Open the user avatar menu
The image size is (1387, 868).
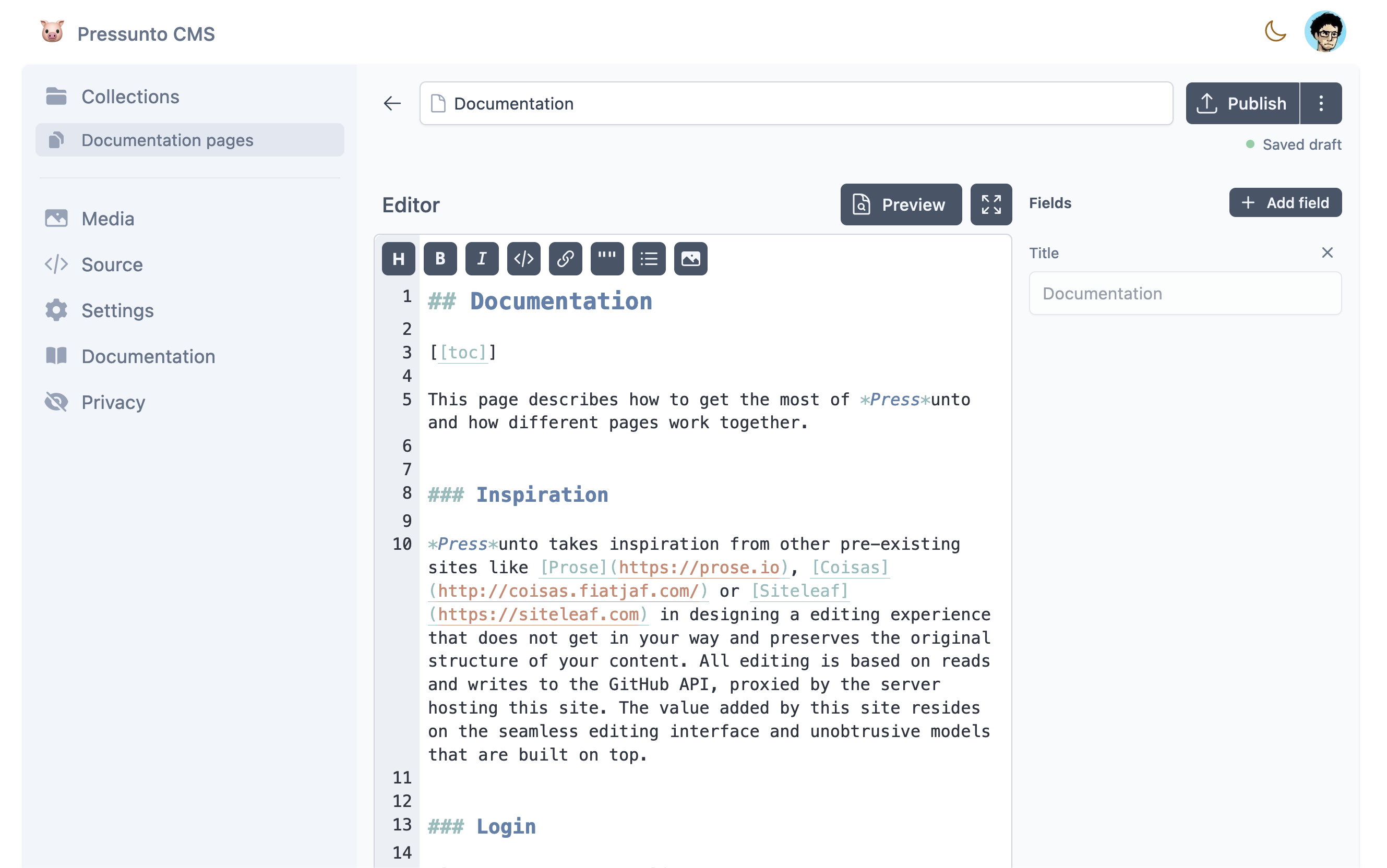pos(1325,32)
